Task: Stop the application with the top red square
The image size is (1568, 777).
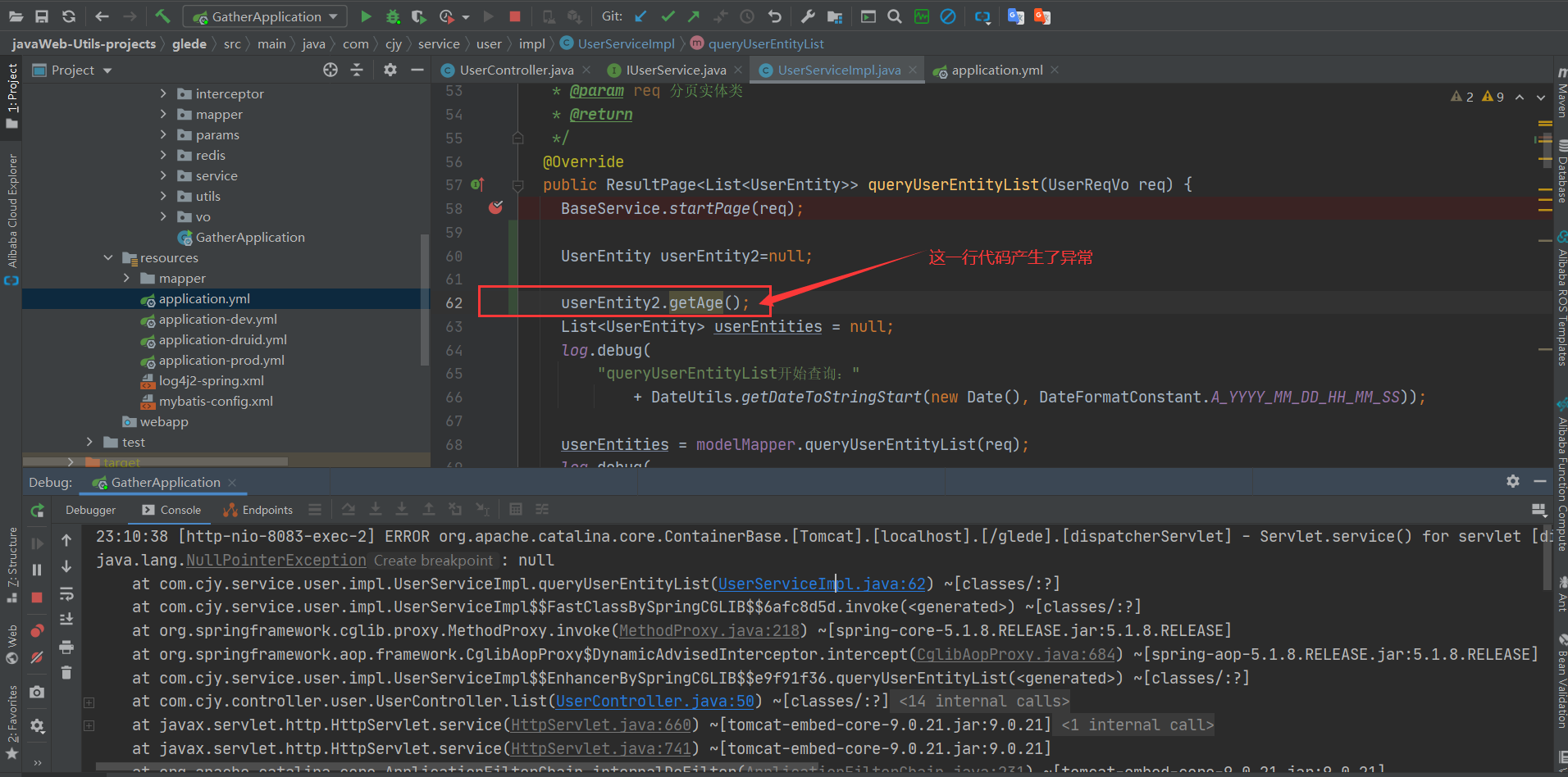Action: point(515,16)
